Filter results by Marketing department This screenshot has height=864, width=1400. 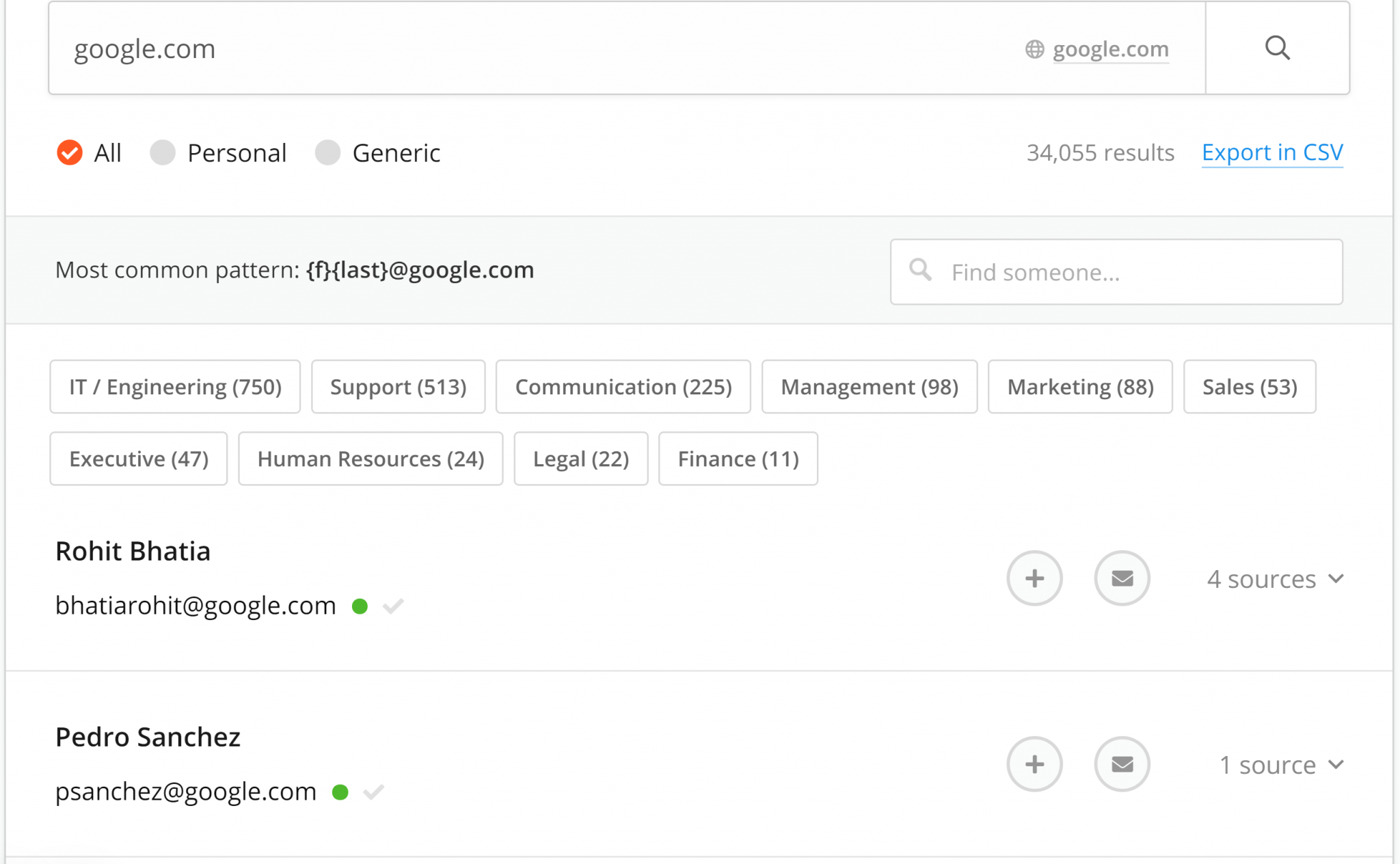pos(1079,386)
